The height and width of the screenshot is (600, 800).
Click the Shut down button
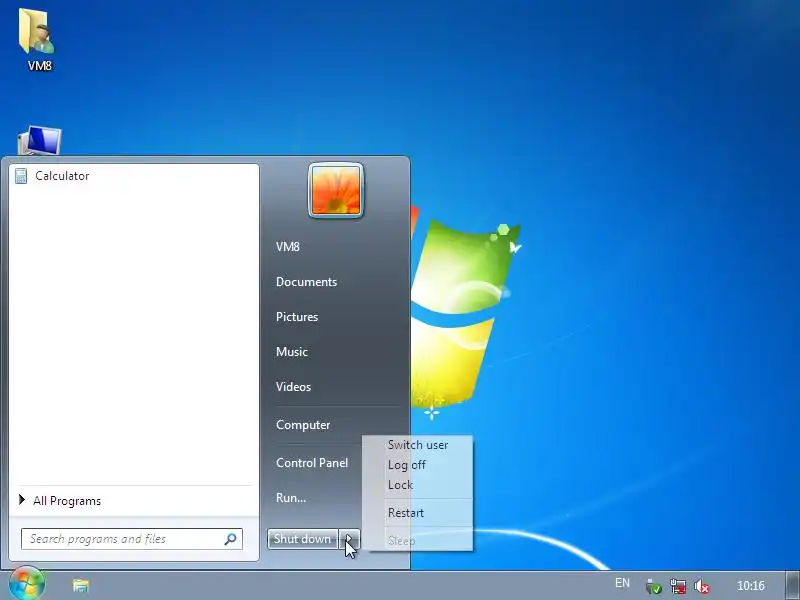pos(303,539)
